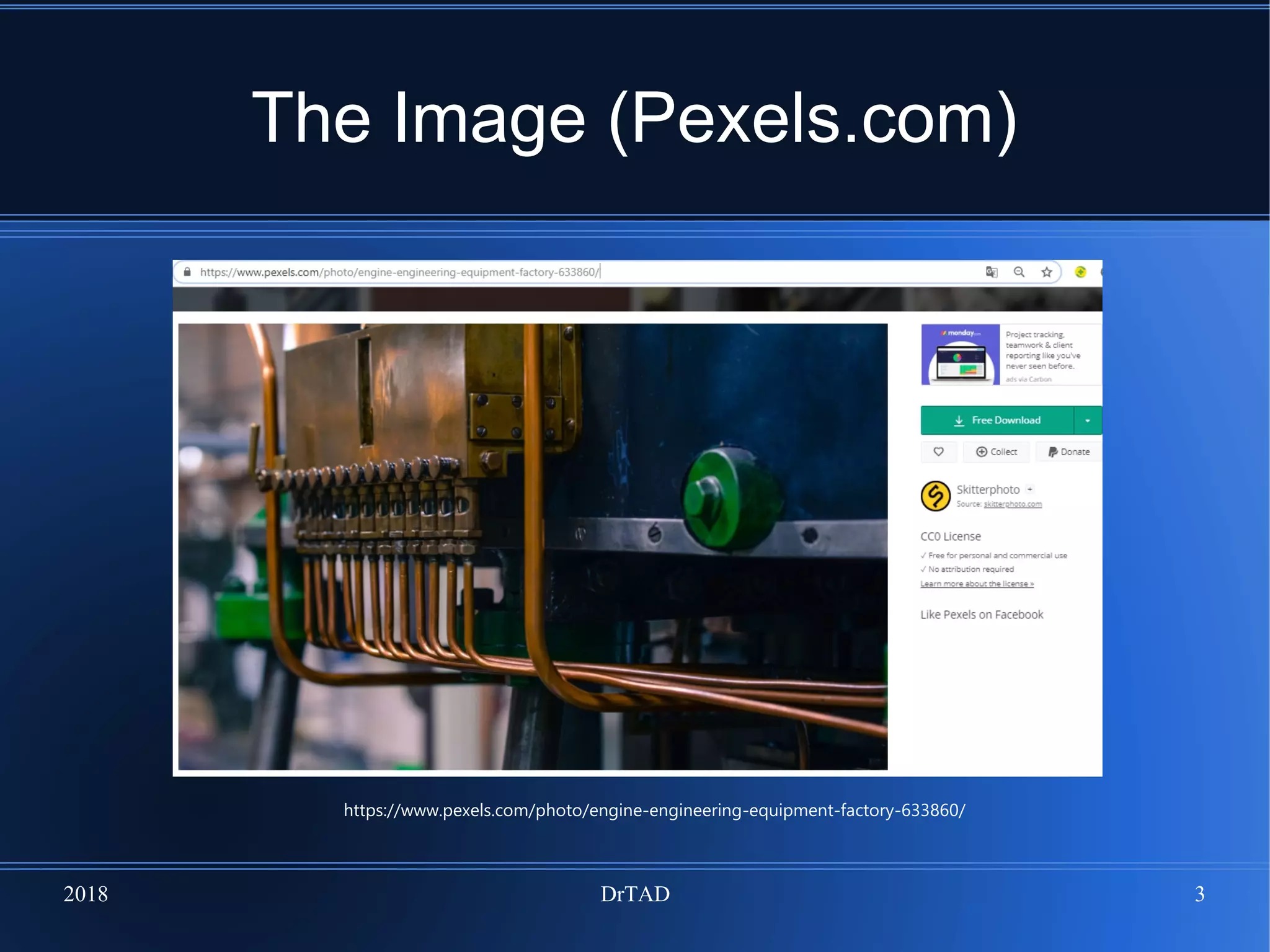Add the photo with the Collect button
Viewport: 1270px width, 952px height.
coord(996,452)
